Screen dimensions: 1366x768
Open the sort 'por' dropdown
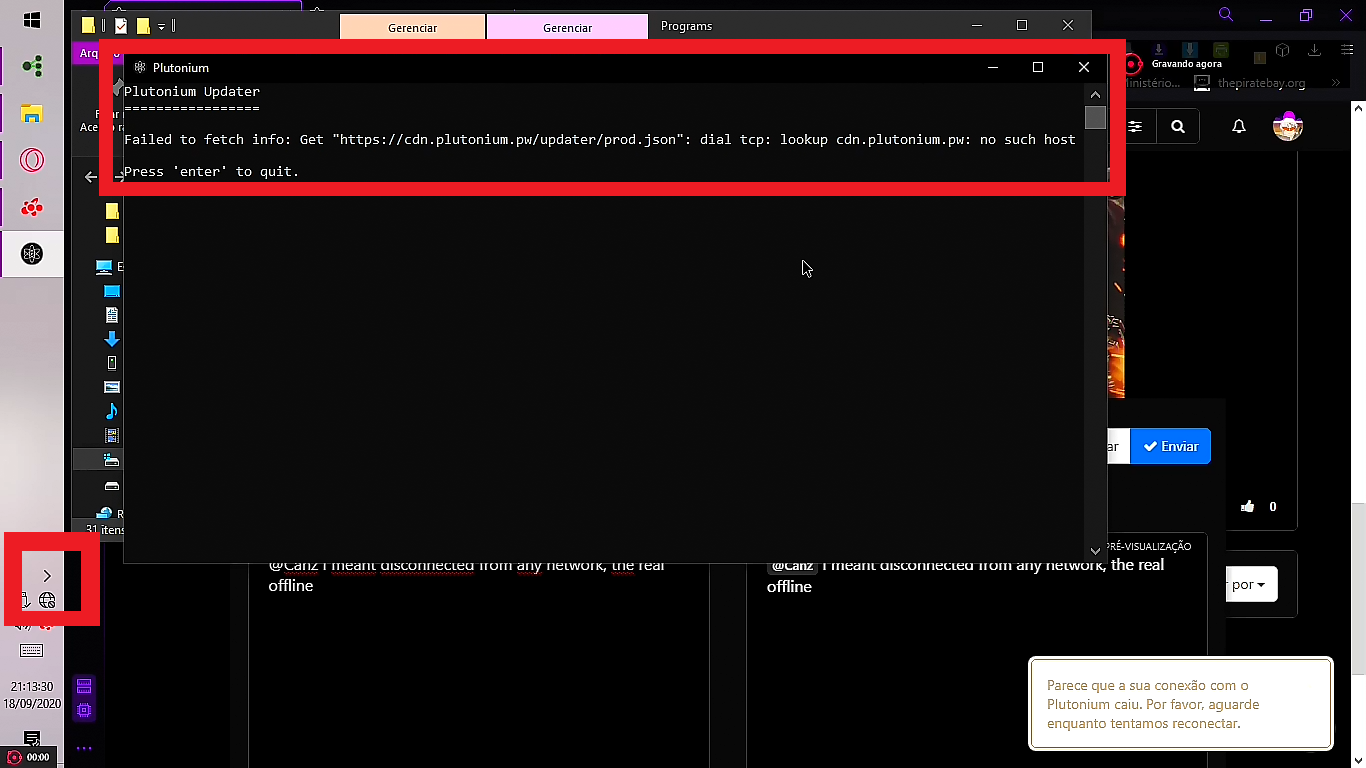click(x=1251, y=585)
